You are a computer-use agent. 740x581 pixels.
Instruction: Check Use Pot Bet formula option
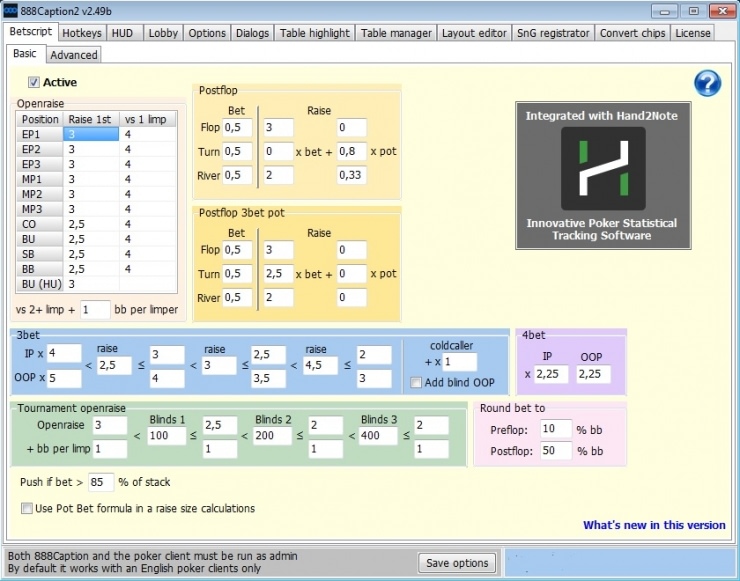[27, 508]
